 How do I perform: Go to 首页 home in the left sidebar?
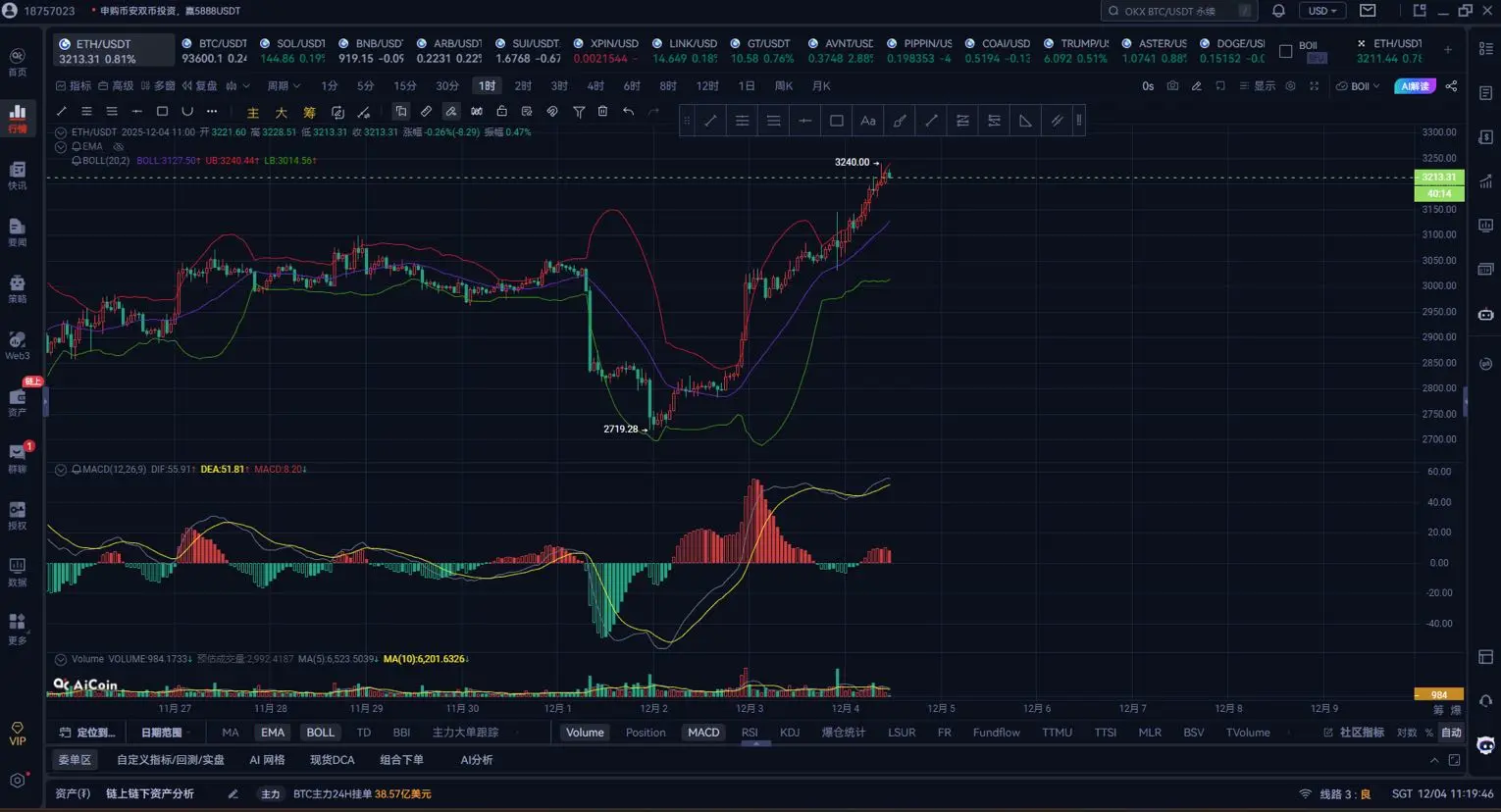(x=18, y=61)
